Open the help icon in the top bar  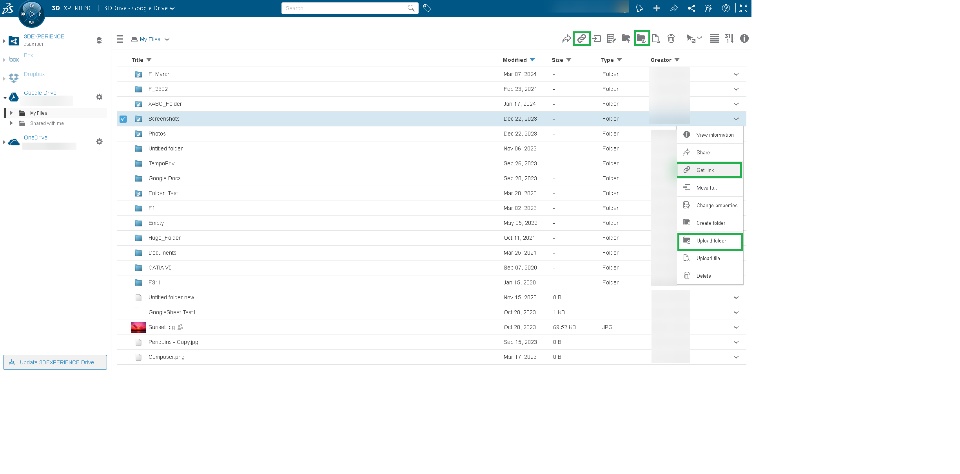pyautogui.click(x=726, y=8)
